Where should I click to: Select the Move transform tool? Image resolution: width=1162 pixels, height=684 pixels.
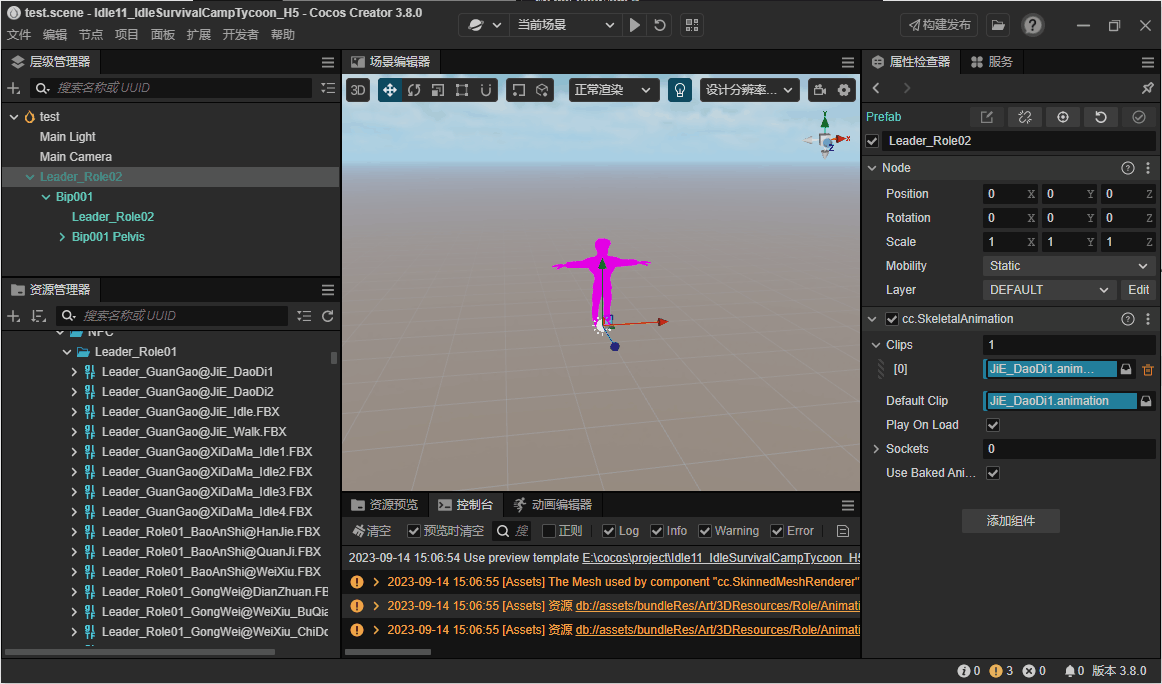(389, 90)
